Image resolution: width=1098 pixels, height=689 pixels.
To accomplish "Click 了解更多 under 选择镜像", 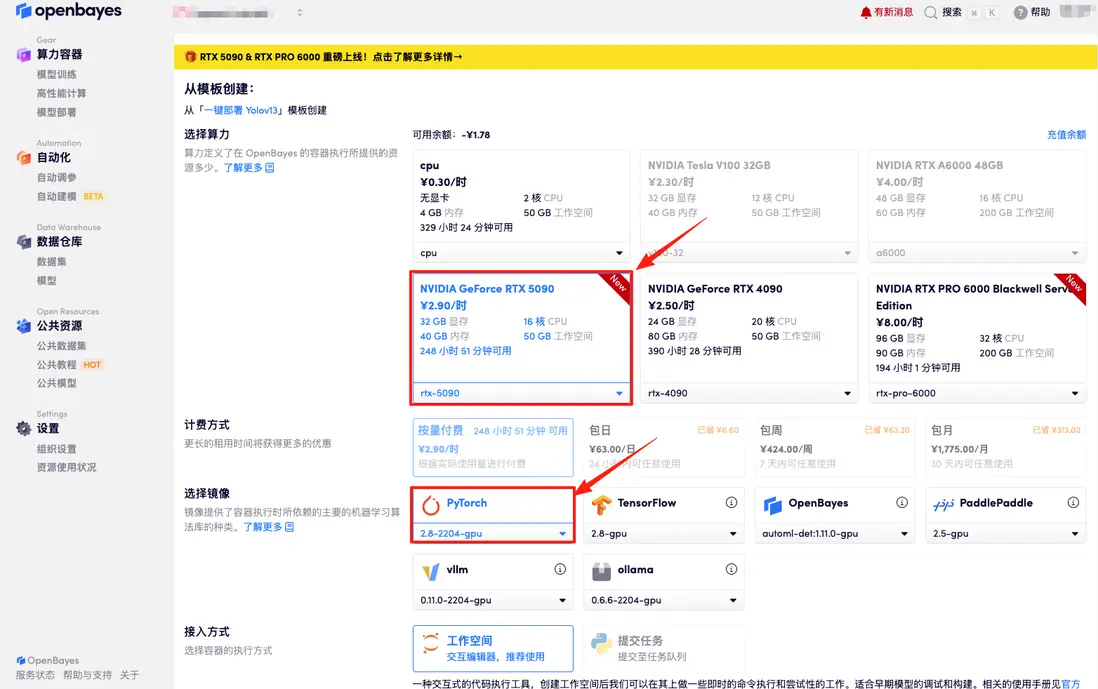I will pos(263,527).
